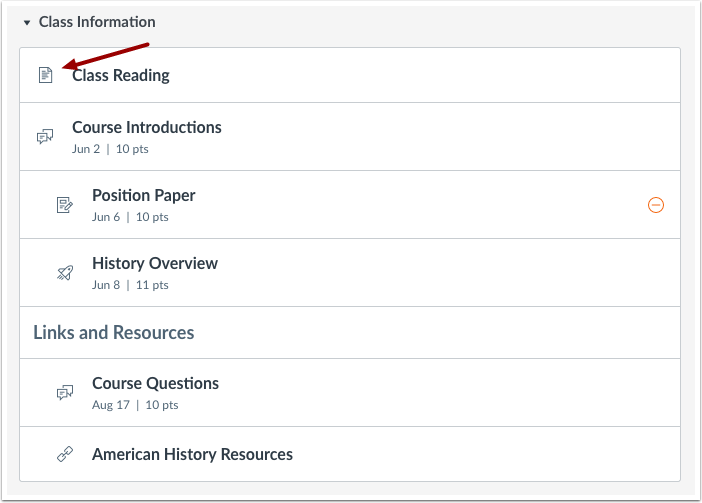Click the discussion icon beside Course Questions
Viewport: 702px width, 503px height.
click(65, 392)
